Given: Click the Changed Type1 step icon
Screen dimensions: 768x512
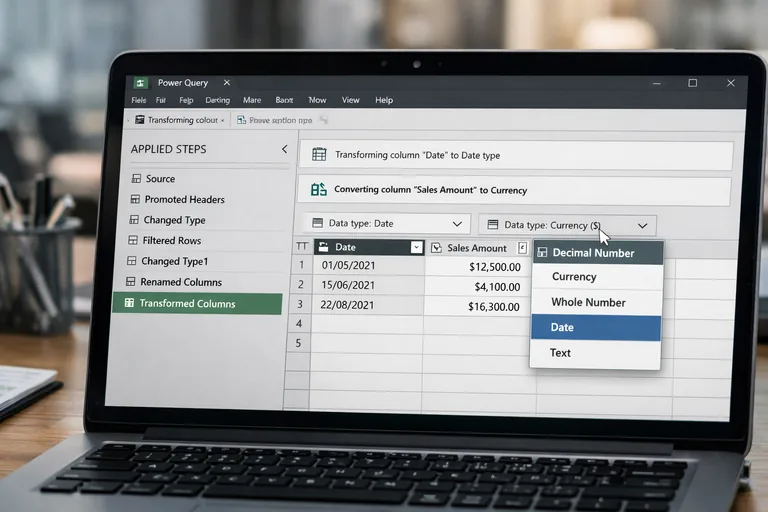Looking at the screenshot, I should pyautogui.click(x=132, y=261).
